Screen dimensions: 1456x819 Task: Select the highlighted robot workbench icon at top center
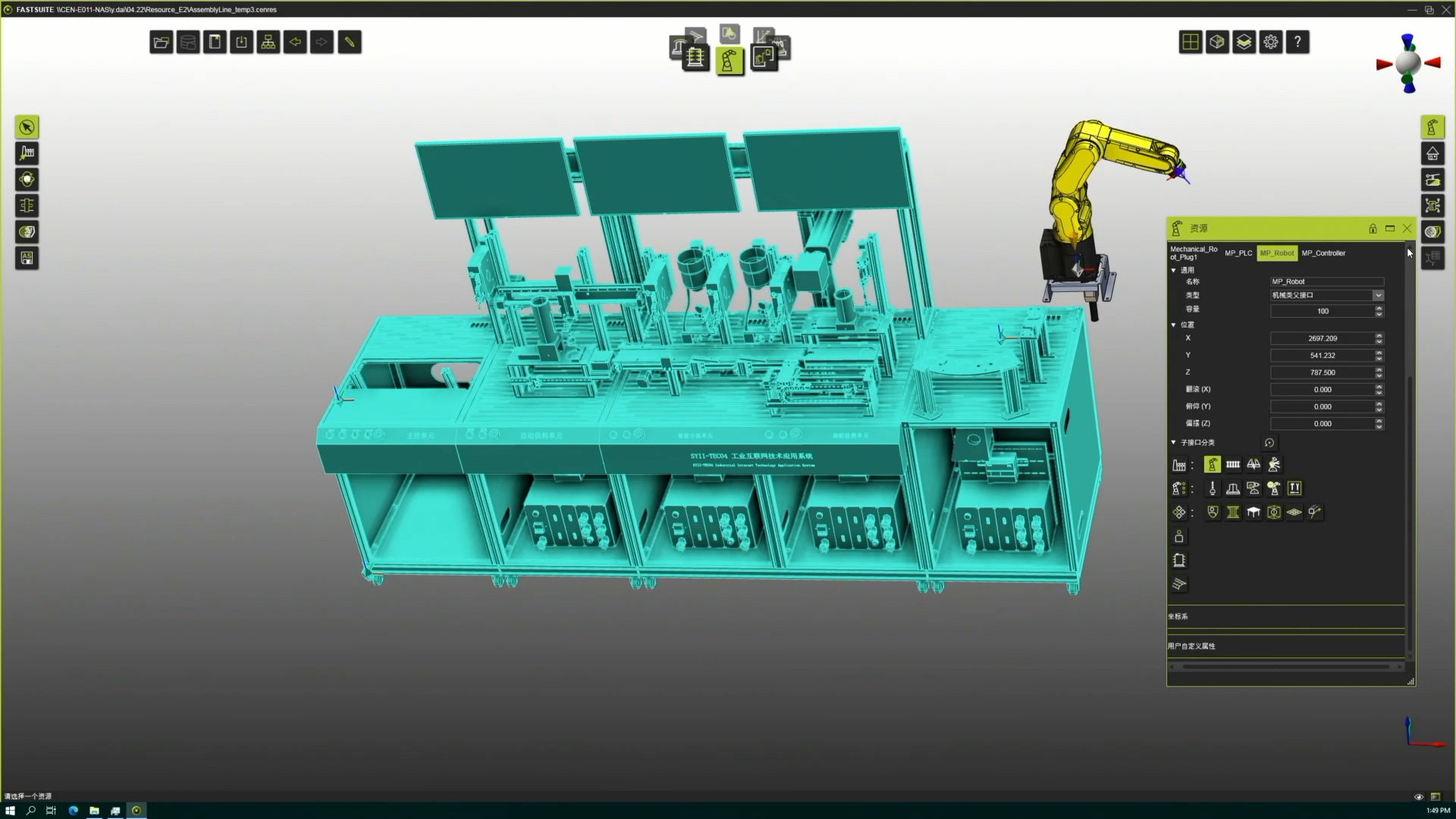pyautogui.click(x=730, y=61)
